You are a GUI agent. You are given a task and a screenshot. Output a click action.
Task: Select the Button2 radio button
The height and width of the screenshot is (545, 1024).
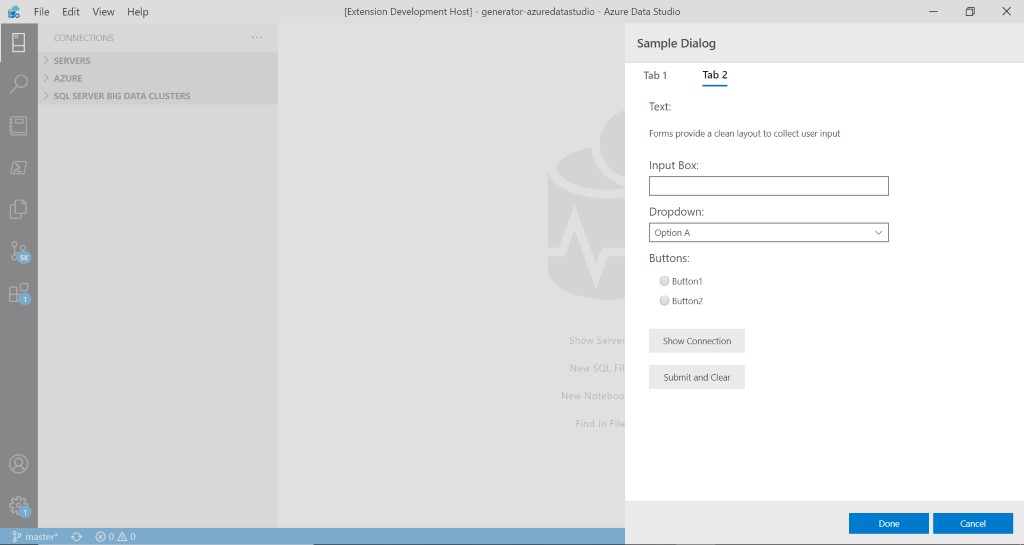(664, 301)
